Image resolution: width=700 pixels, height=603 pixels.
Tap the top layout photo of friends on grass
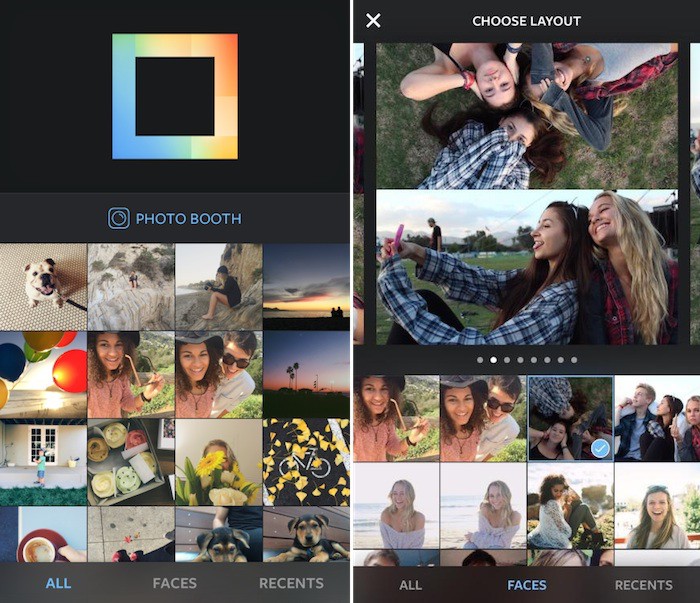527,116
